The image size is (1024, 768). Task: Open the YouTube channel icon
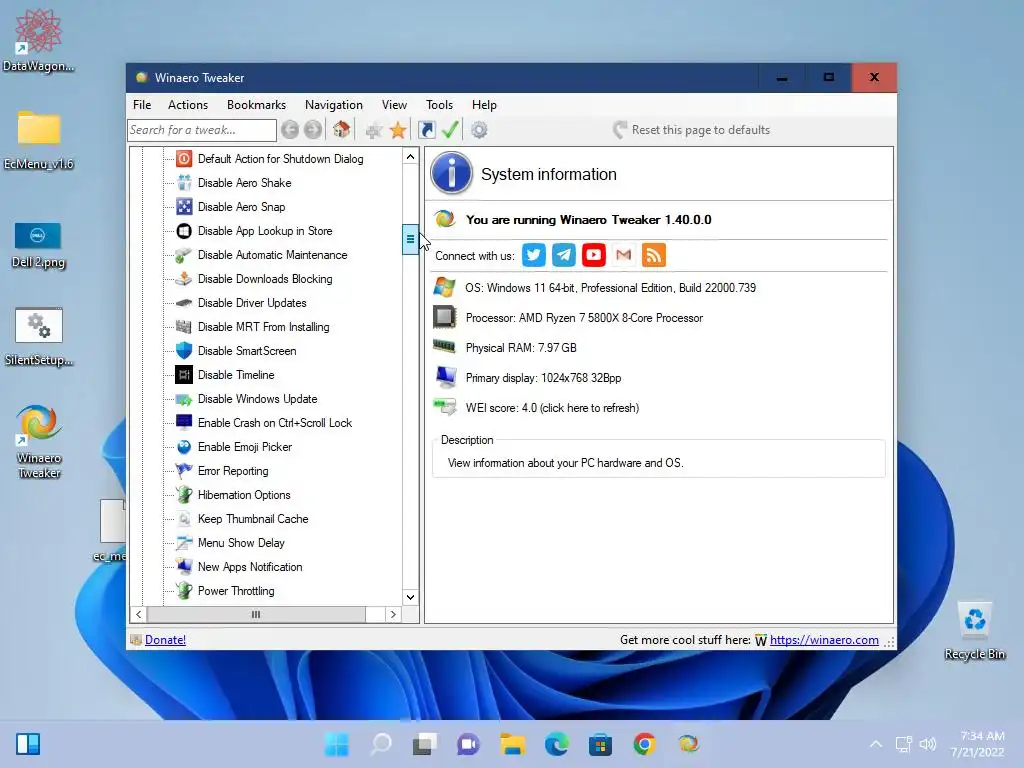point(594,255)
